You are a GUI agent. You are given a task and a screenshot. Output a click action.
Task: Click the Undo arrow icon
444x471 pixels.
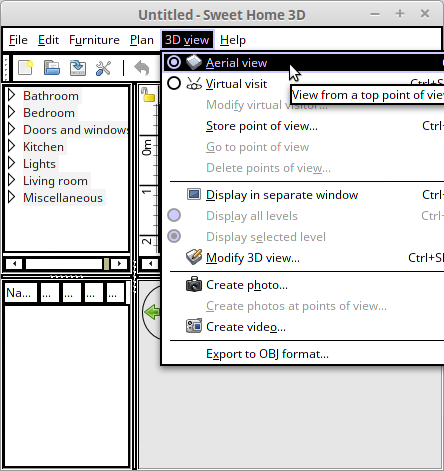142,68
